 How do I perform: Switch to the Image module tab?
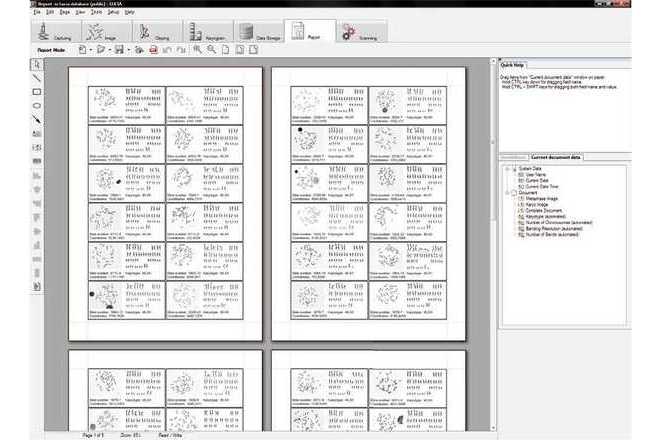106,31
